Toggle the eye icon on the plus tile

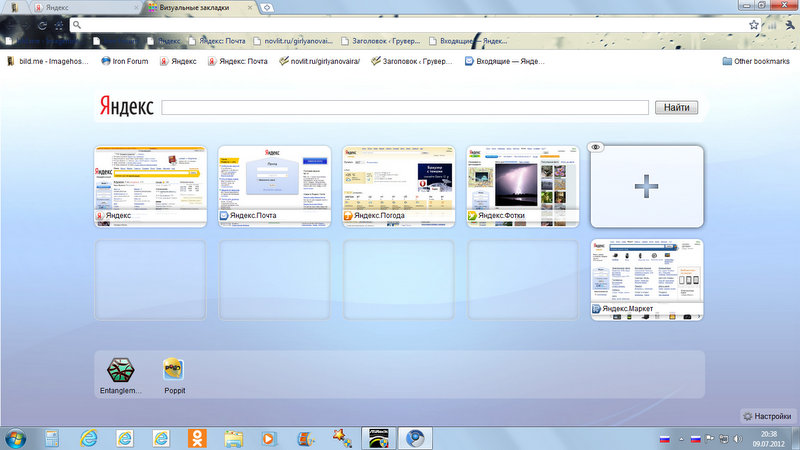595,147
